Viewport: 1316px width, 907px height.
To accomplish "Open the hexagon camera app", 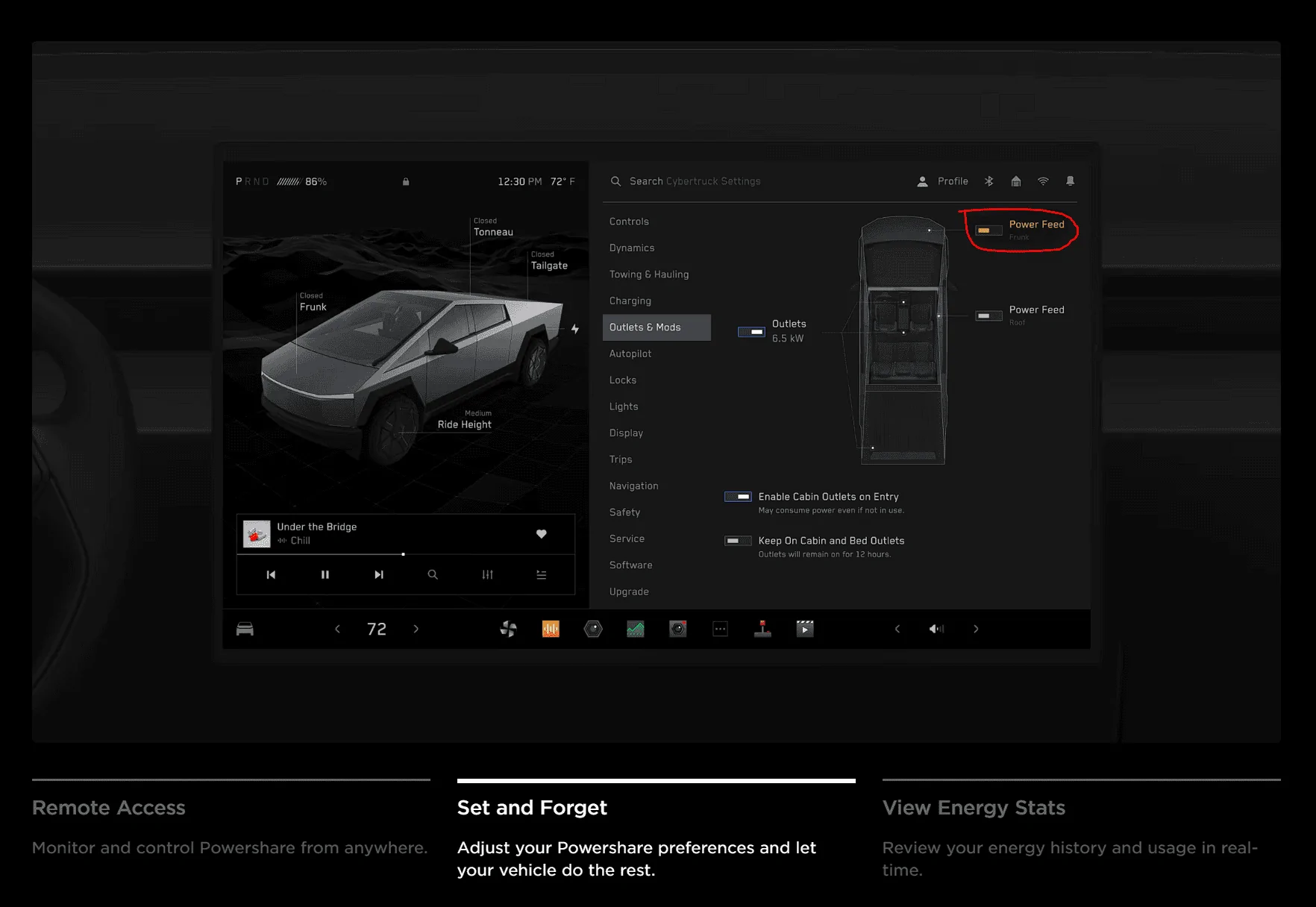I will tap(593, 629).
